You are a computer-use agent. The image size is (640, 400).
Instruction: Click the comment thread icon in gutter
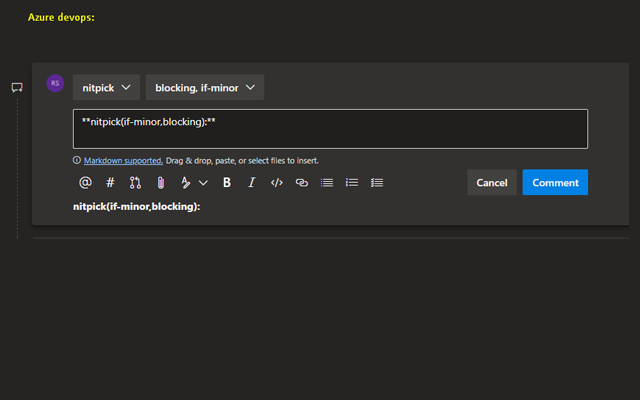point(17,87)
